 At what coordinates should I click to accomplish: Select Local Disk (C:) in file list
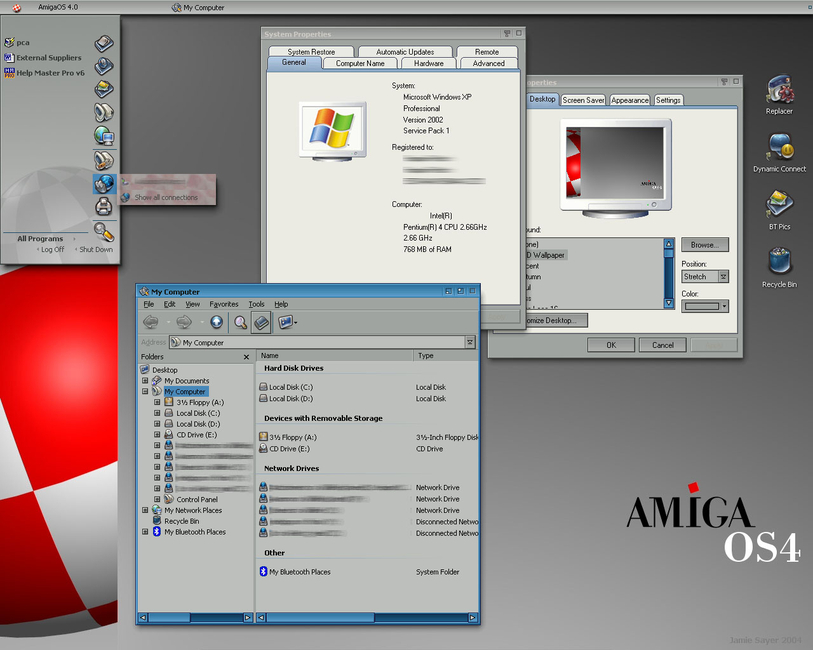pos(286,387)
